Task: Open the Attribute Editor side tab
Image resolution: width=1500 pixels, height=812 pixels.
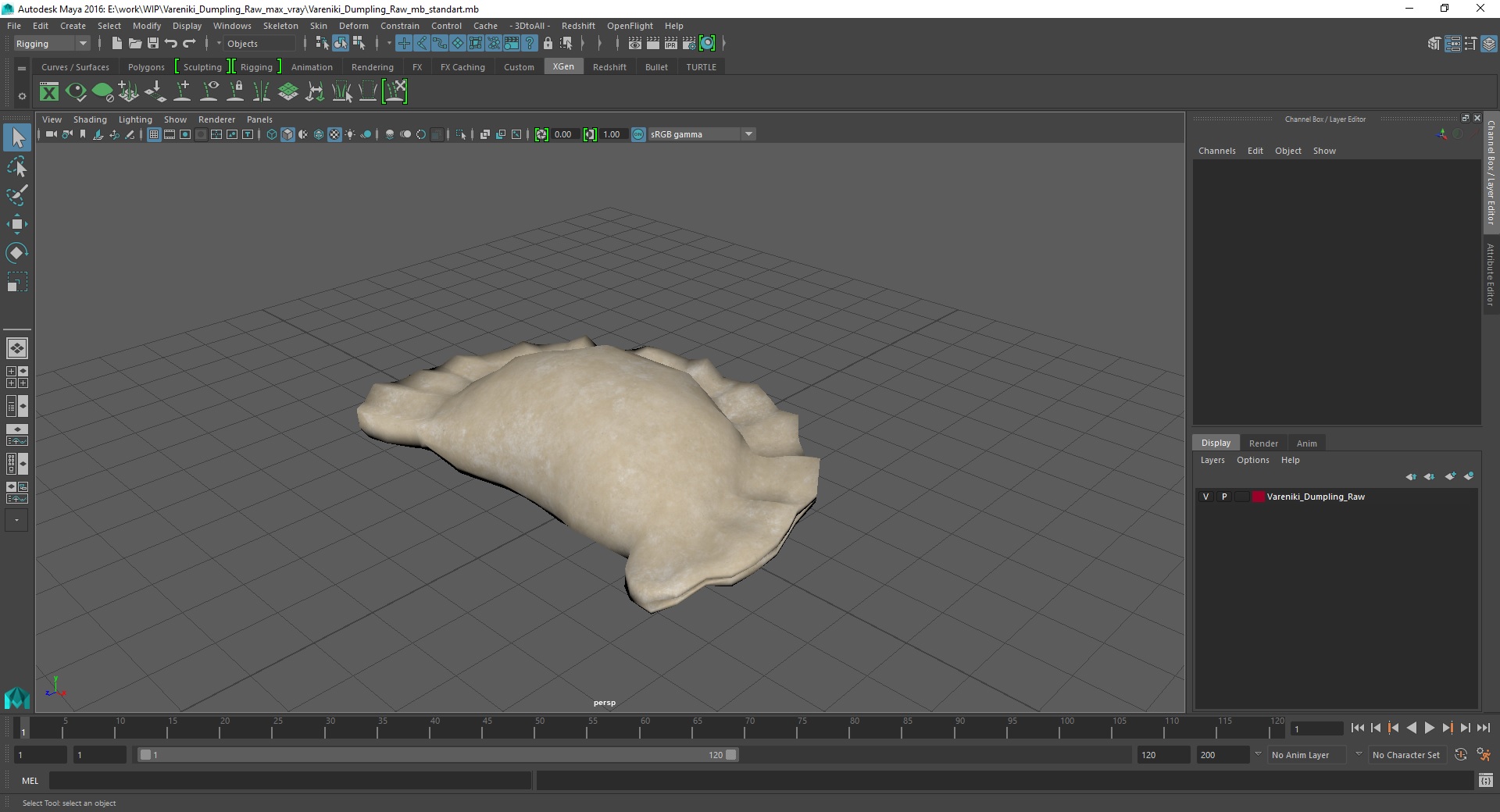Action: point(1491,274)
